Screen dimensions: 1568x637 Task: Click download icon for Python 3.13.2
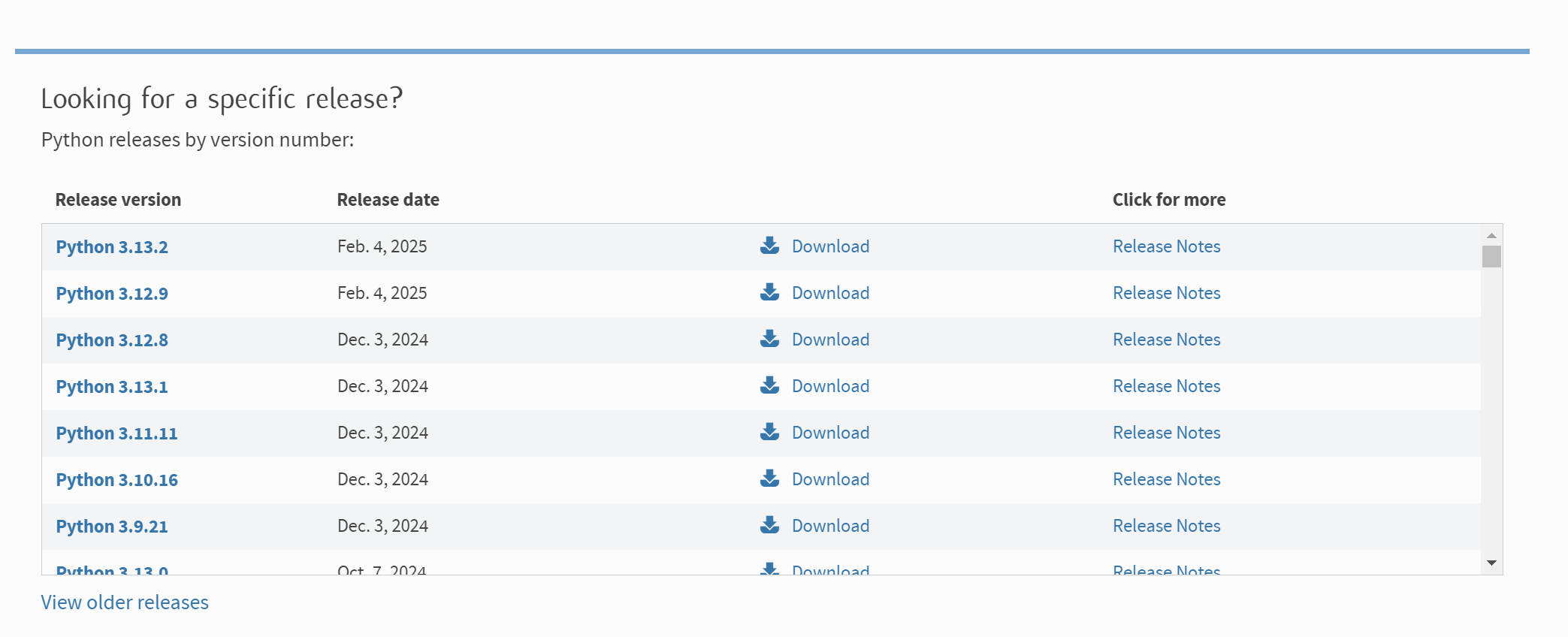coord(769,246)
